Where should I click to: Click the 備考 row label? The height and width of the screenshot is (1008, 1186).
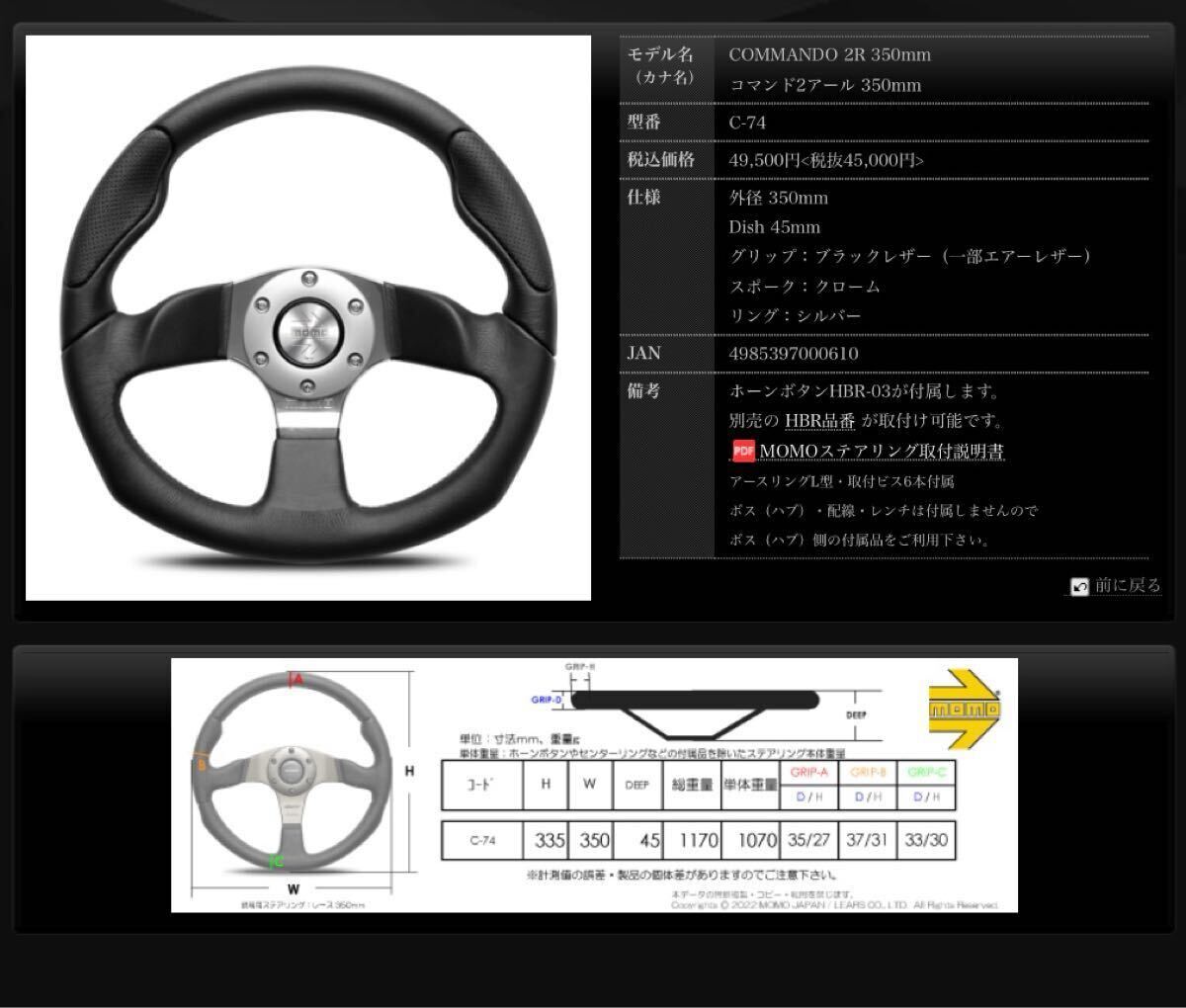click(x=642, y=391)
